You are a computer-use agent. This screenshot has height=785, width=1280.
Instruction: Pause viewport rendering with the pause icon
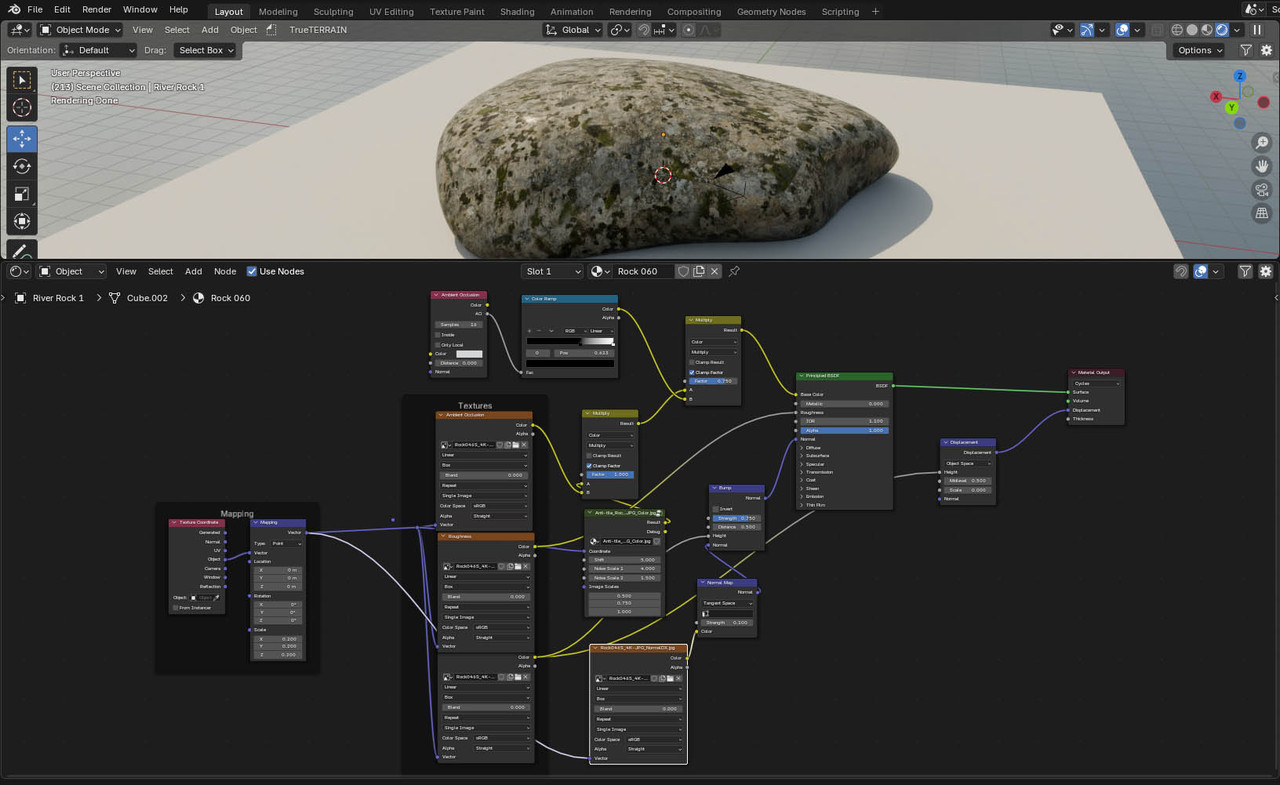click(1257, 30)
